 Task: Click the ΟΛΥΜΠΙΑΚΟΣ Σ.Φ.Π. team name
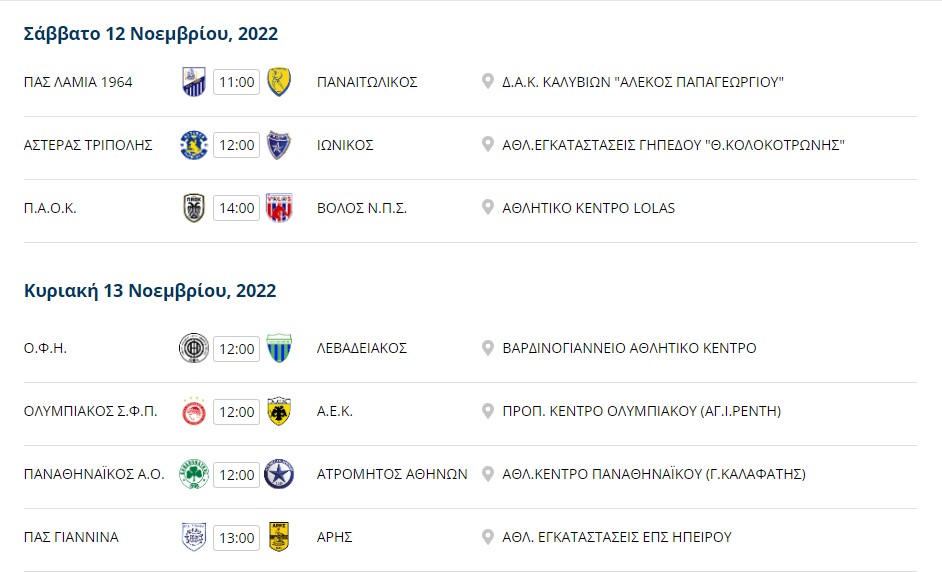click(x=90, y=411)
